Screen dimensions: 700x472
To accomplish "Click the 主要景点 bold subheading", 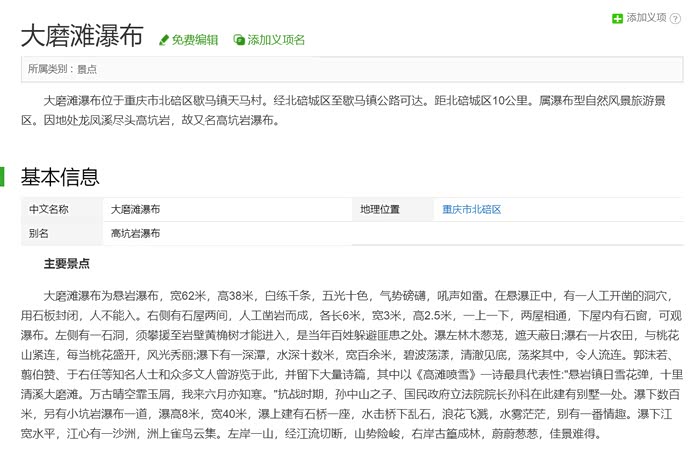I will coord(67,264).
